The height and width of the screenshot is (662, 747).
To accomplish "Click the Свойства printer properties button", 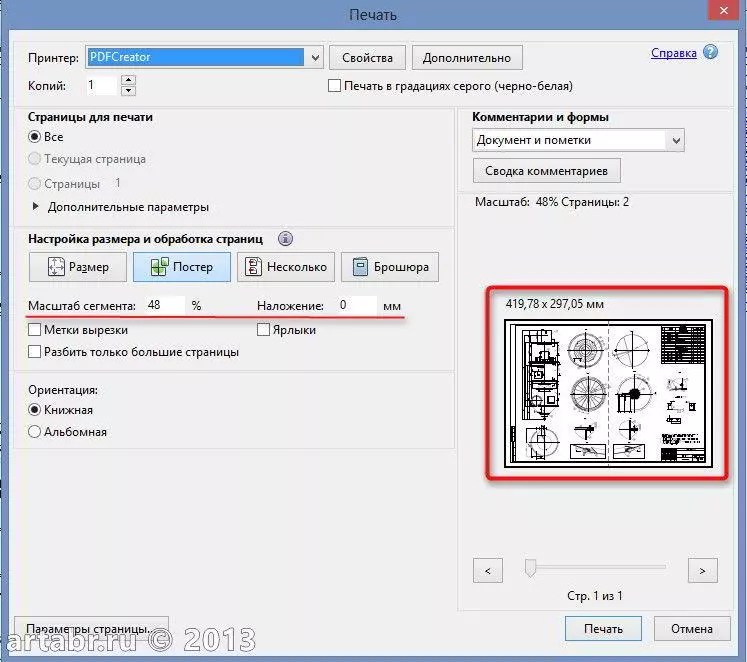I will [367, 57].
